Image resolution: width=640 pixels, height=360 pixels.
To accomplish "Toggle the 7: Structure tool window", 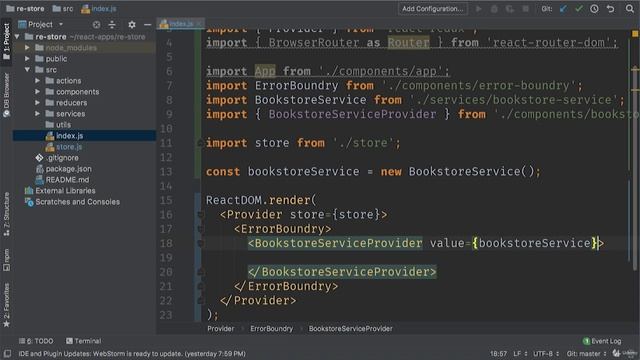I will 7,215.
